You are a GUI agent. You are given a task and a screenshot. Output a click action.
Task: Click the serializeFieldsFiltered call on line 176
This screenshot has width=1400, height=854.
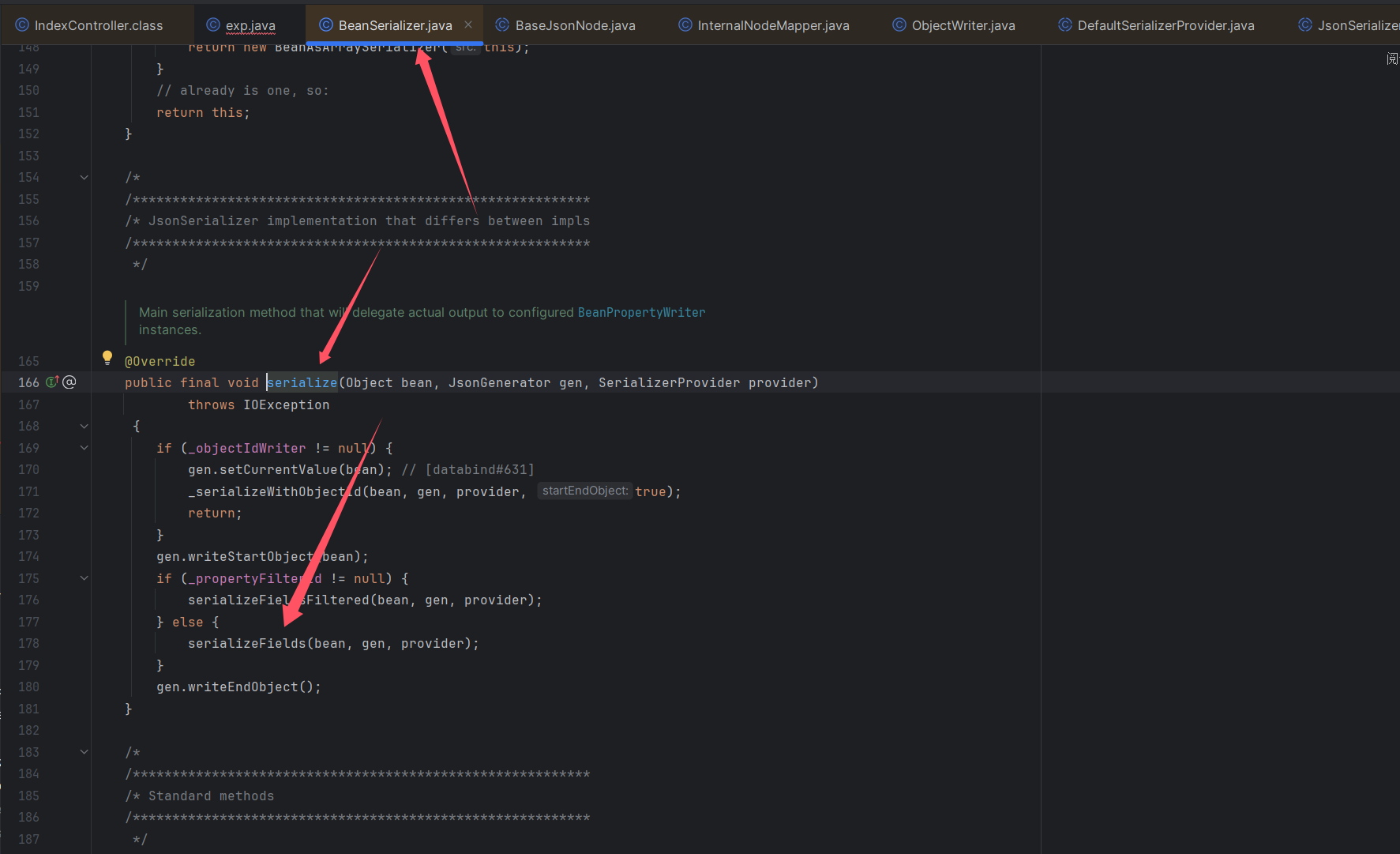pos(365,600)
